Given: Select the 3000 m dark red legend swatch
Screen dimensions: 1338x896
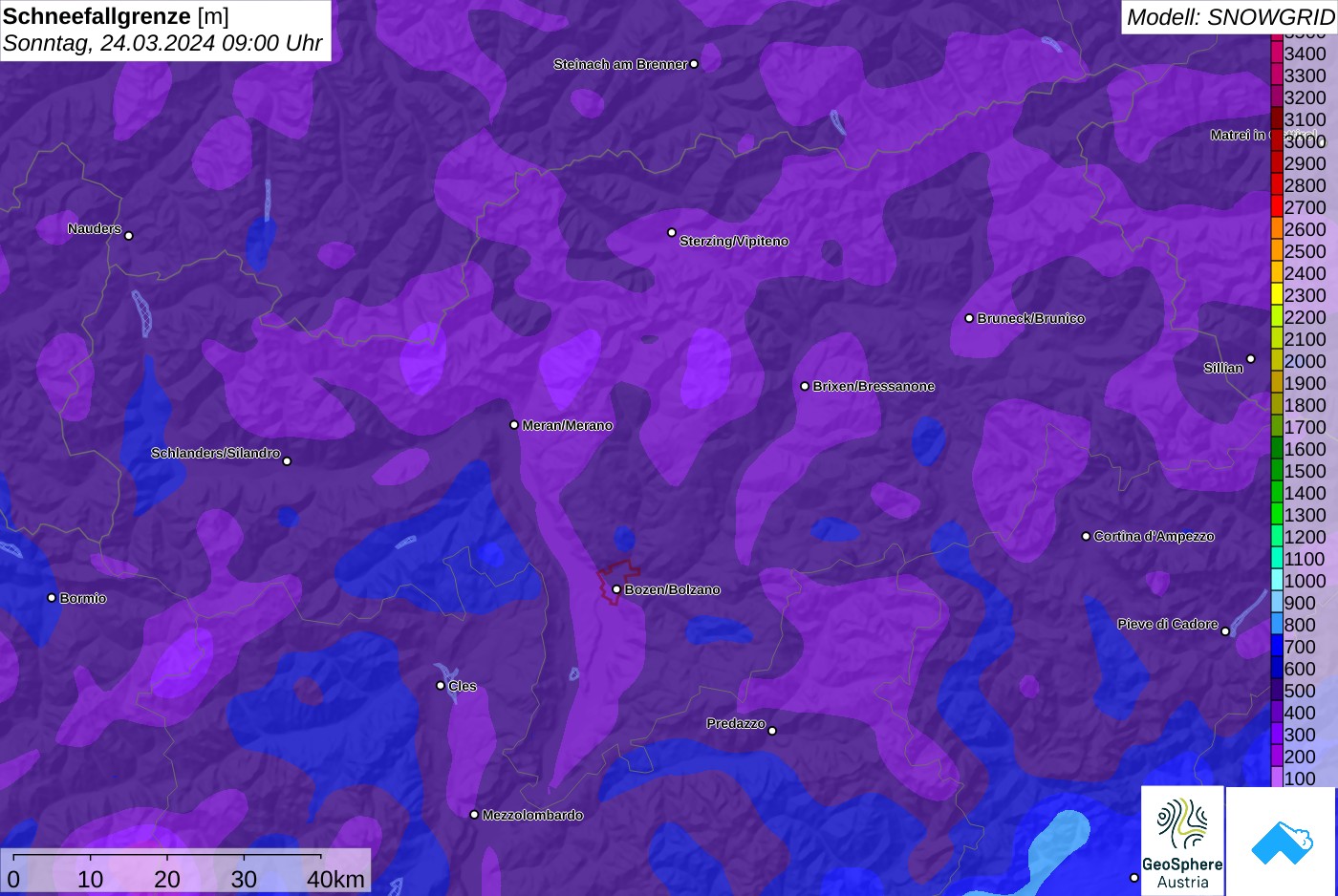Looking at the screenshot, I should [1276, 141].
